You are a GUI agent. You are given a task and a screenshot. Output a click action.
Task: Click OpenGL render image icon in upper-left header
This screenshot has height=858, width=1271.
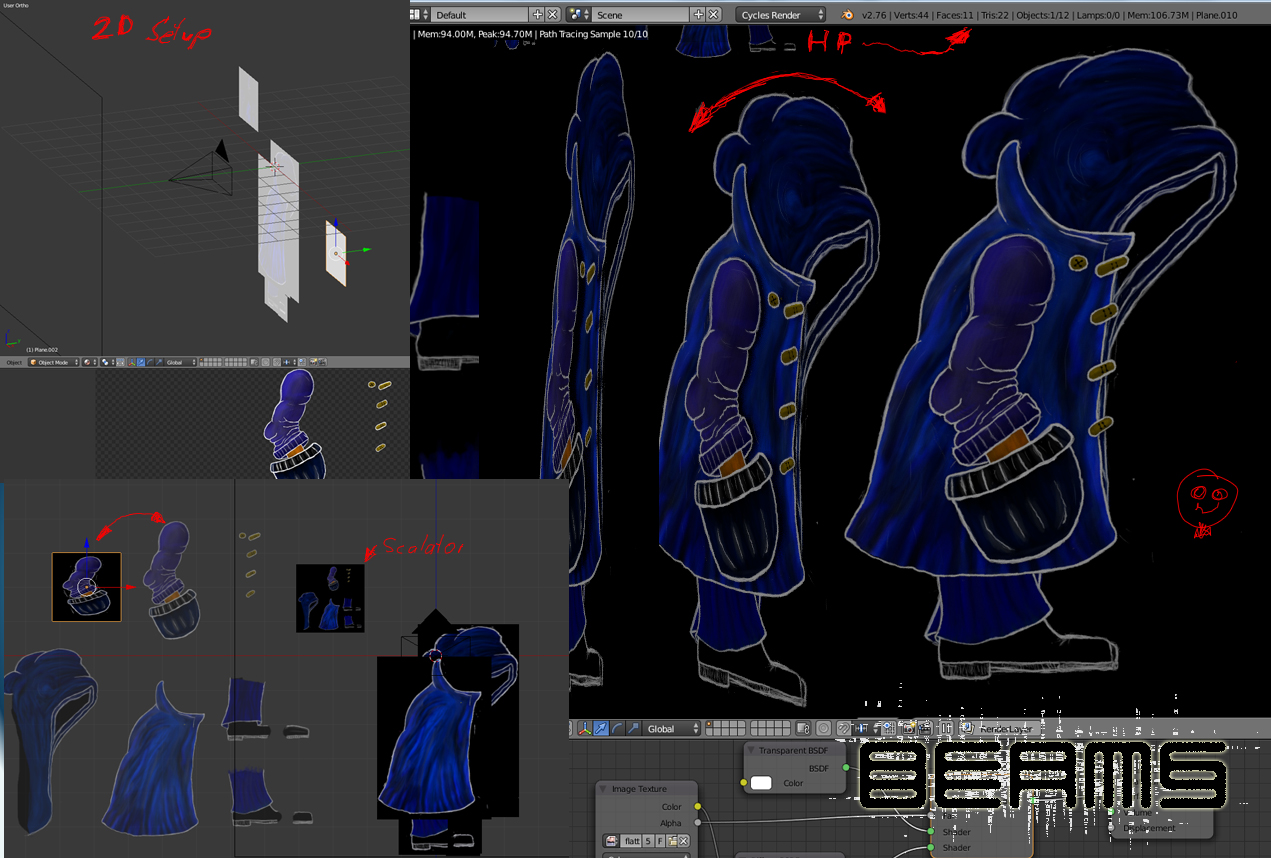(313, 362)
